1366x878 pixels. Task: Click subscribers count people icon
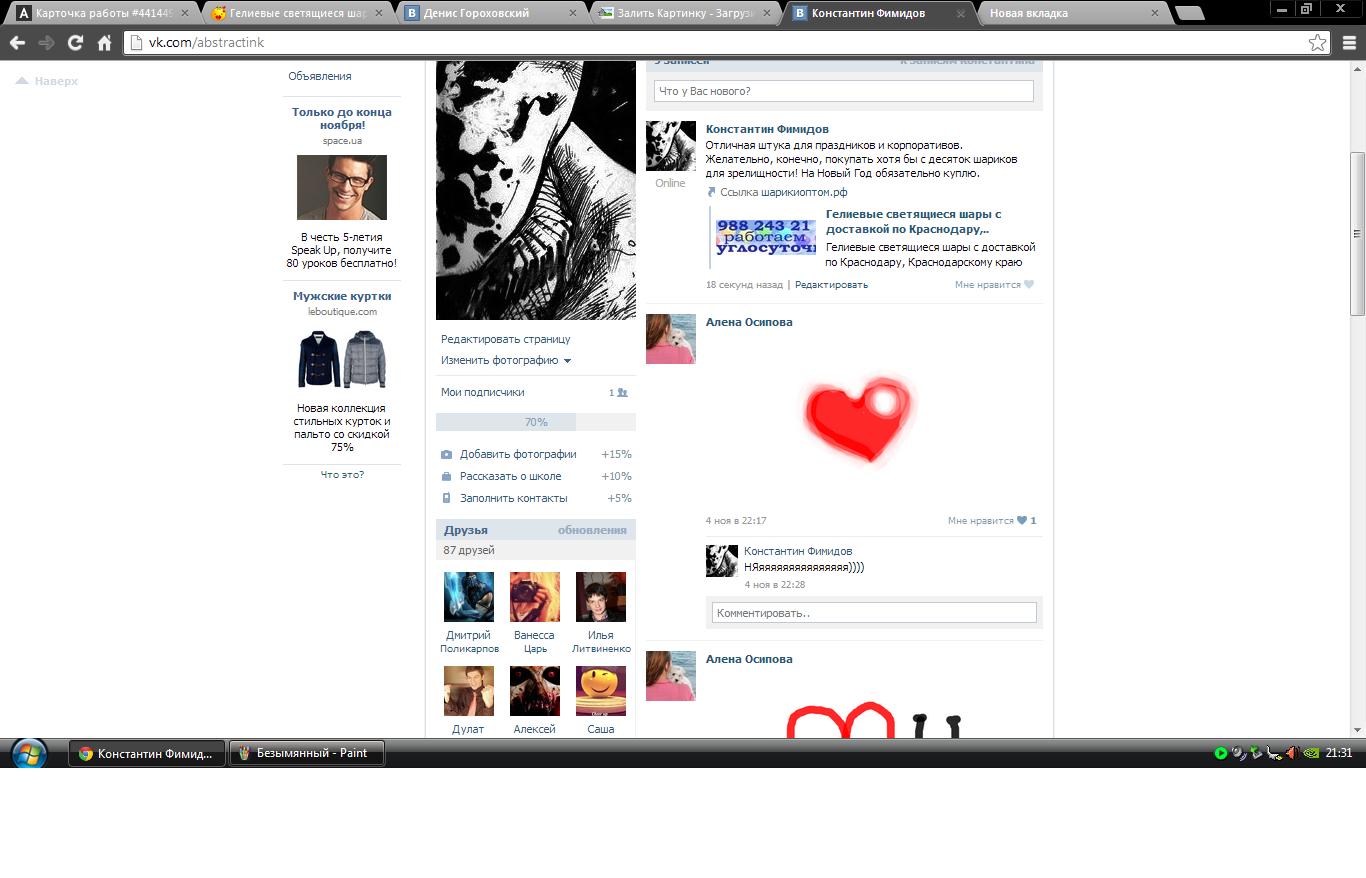622,393
